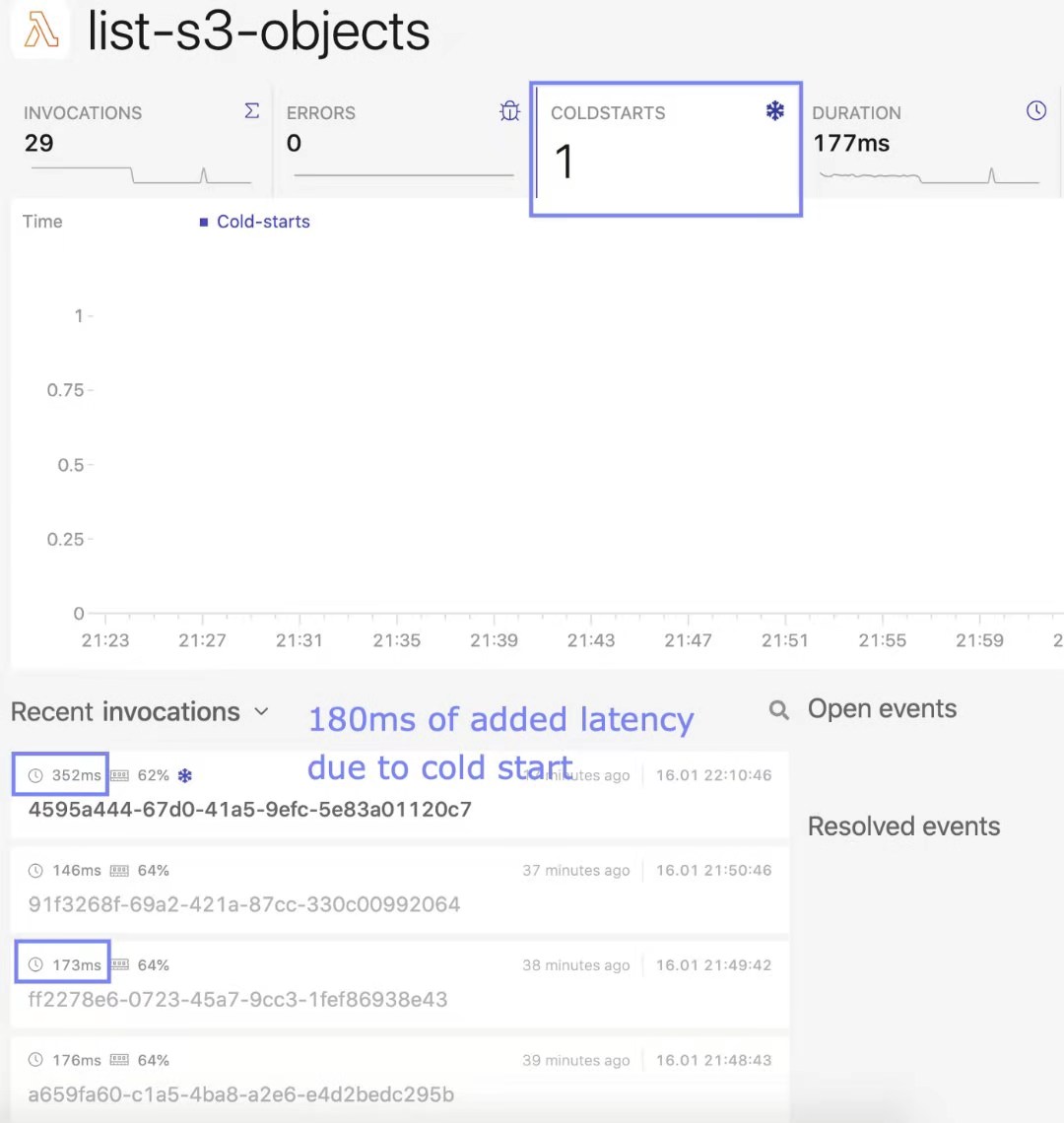
Task: Select the Duration metric tab
Action: [x=932, y=140]
